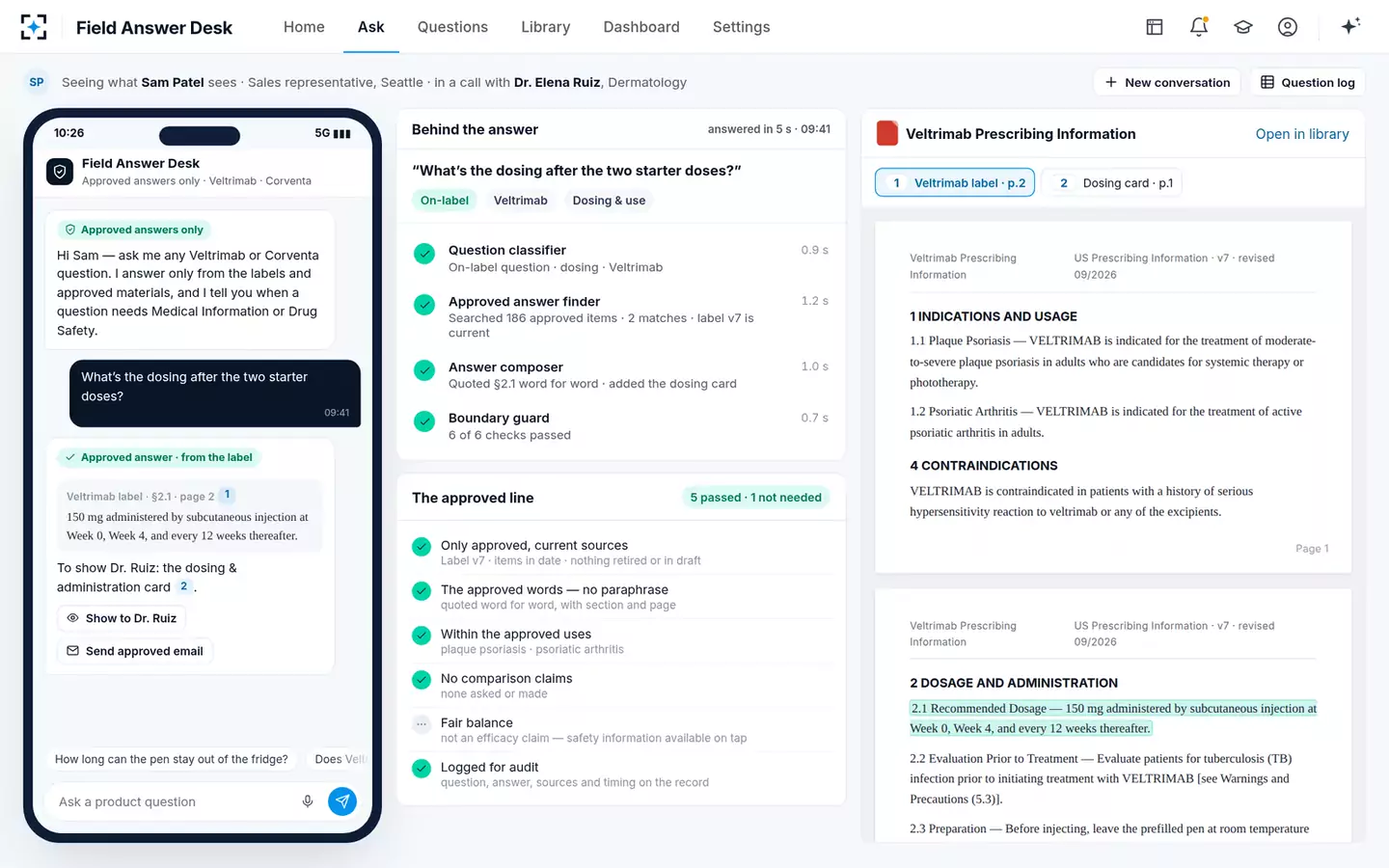1389x868 pixels.
Task: Open the Settings tab
Action: click(742, 27)
